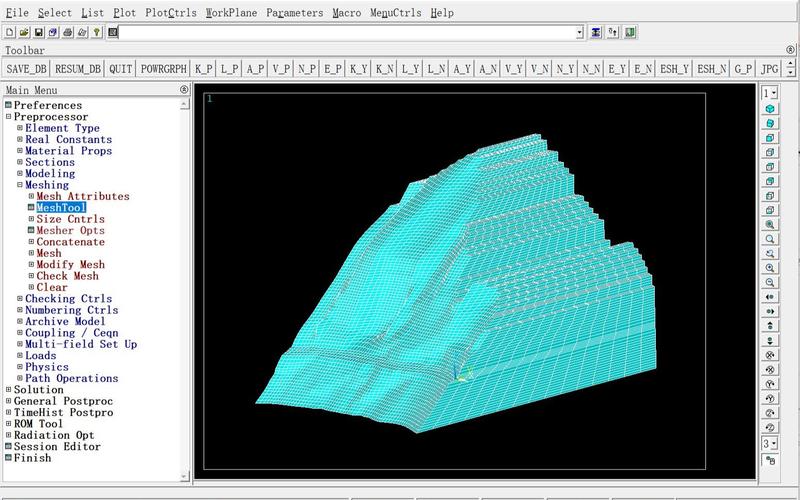Image resolution: width=800 pixels, height=500 pixels.
Task: Click the Print icon in the top toolbar
Action: click(x=67, y=32)
